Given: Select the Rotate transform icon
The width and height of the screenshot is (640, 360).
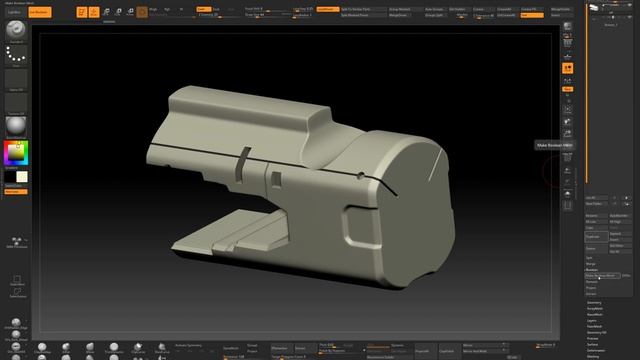Looking at the screenshot, I should [x=130, y=12].
